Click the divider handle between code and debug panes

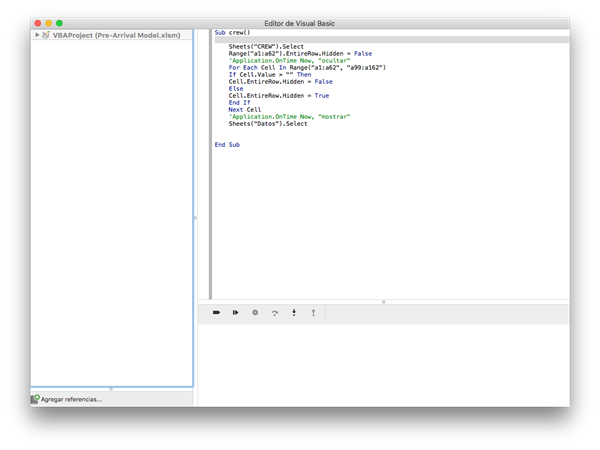[x=383, y=301]
